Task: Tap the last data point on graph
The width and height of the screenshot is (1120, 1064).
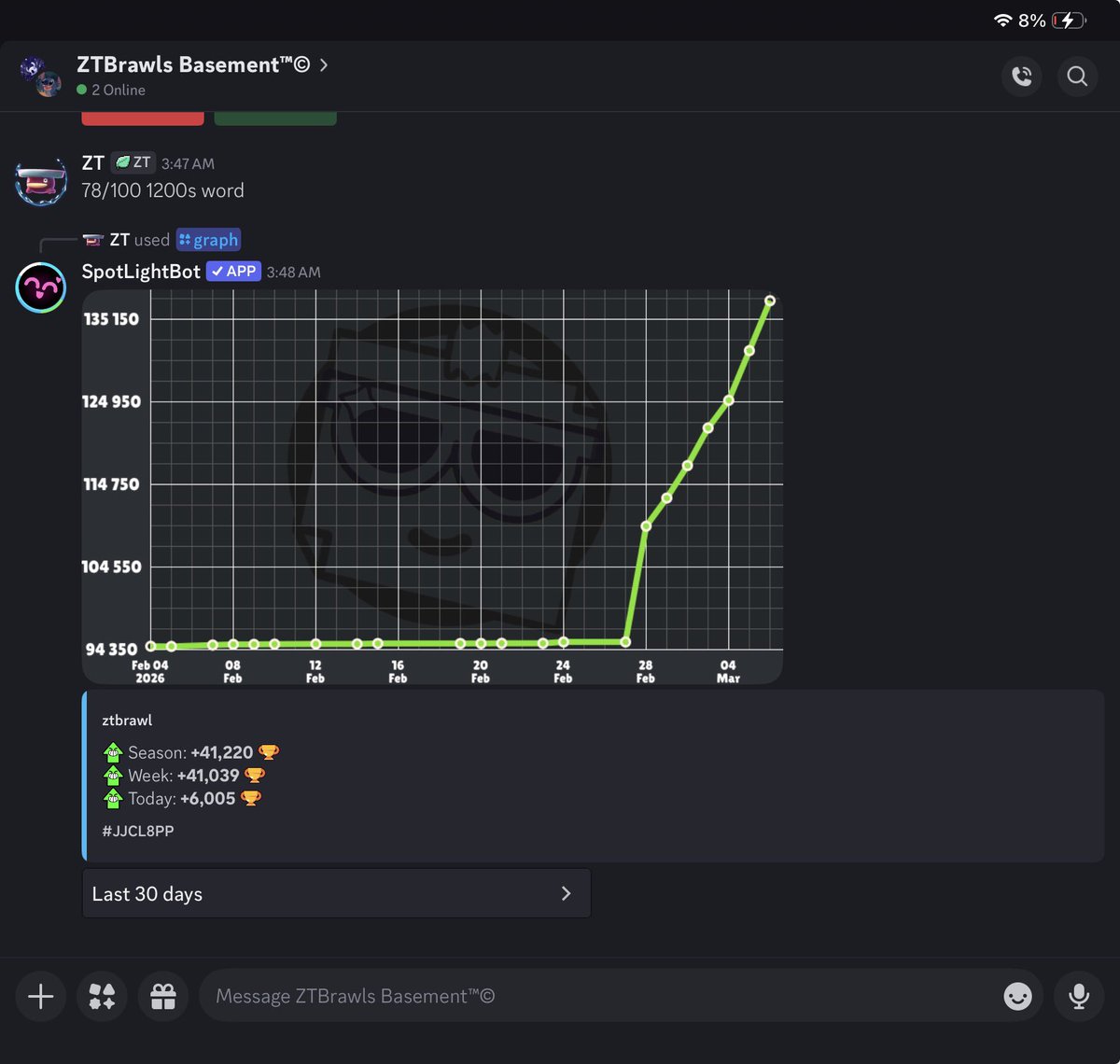Action: coord(770,301)
